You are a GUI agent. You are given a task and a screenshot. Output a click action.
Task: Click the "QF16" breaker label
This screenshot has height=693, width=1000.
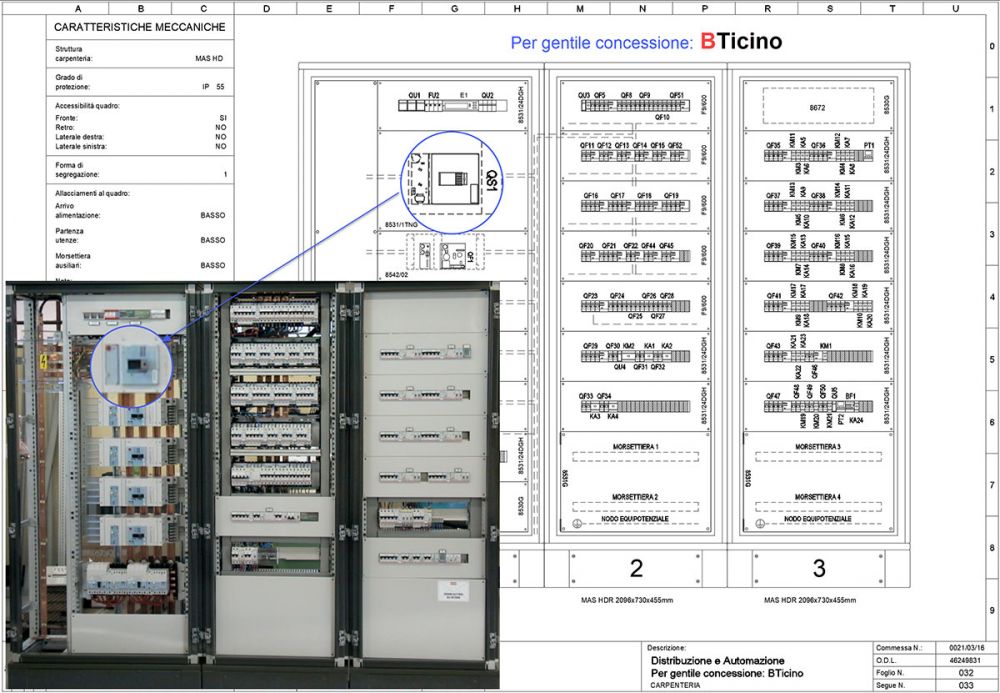click(x=591, y=196)
